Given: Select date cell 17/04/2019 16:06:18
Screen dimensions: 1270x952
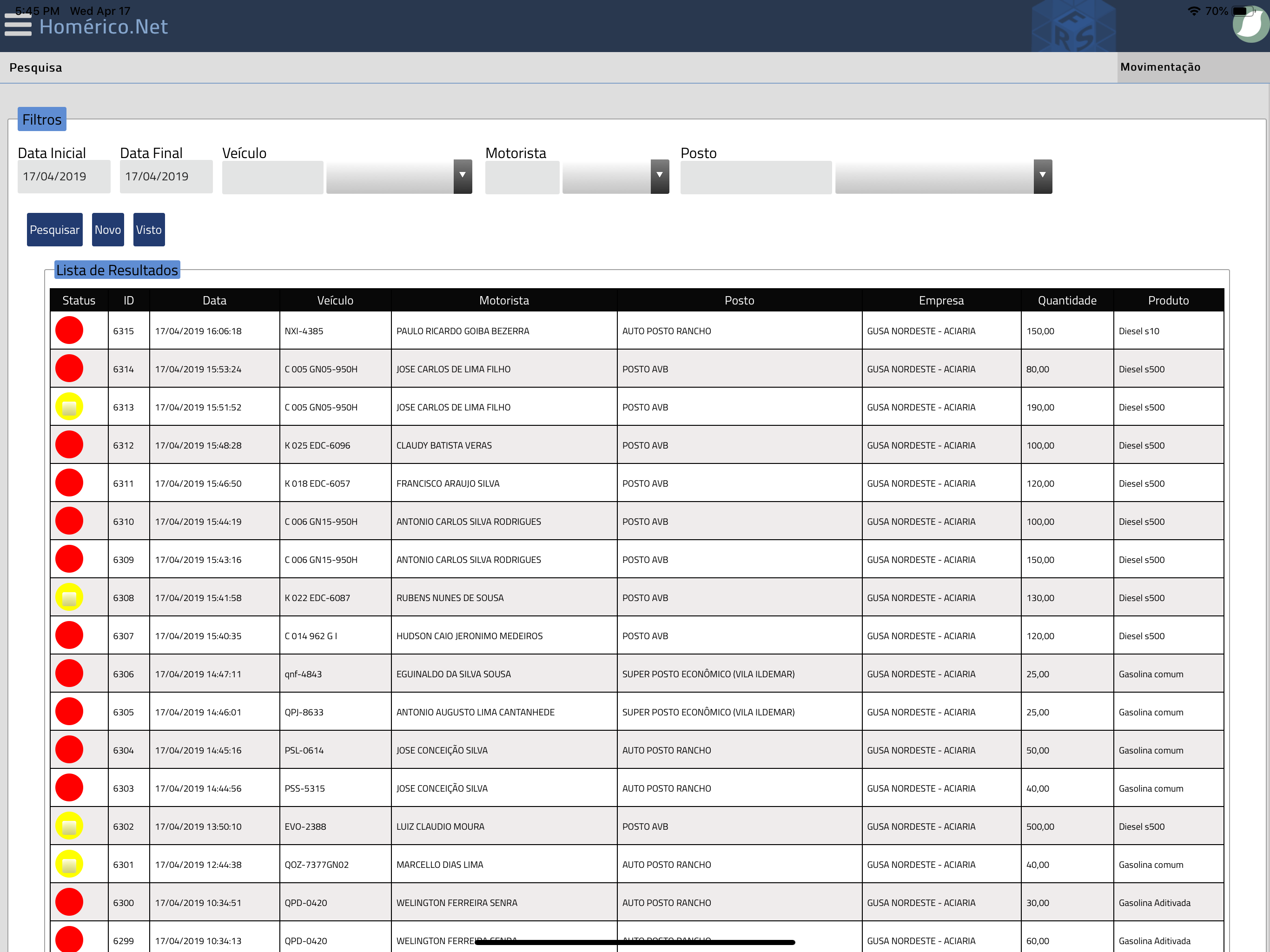Looking at the screenshot, I should 214,331.
